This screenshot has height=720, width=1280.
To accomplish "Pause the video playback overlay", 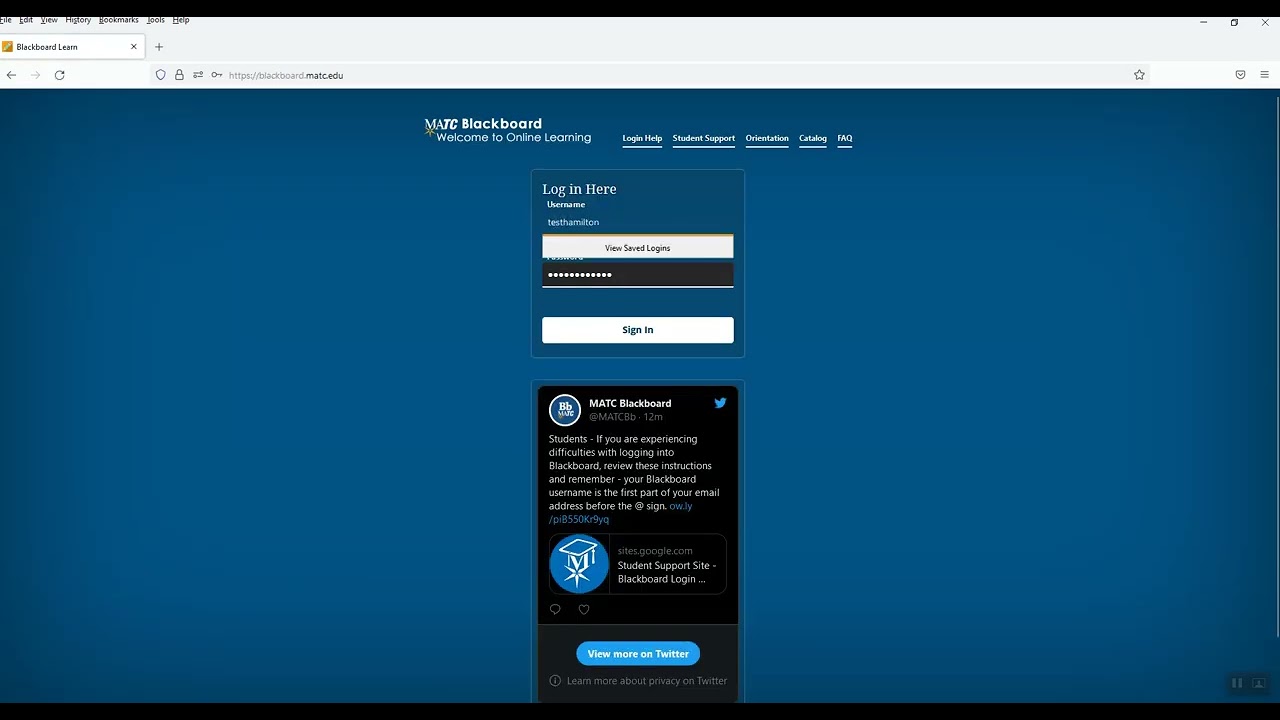I will click(1236, 683).
